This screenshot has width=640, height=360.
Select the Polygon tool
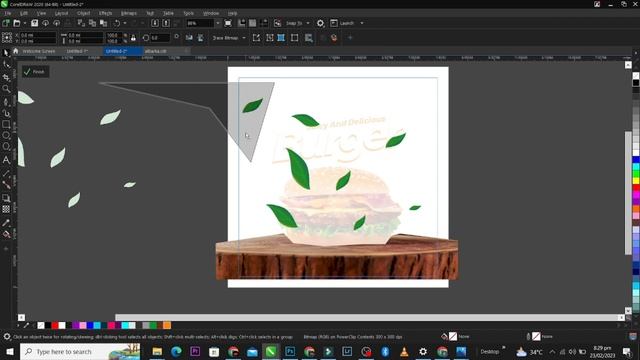(x=6, y=147)
